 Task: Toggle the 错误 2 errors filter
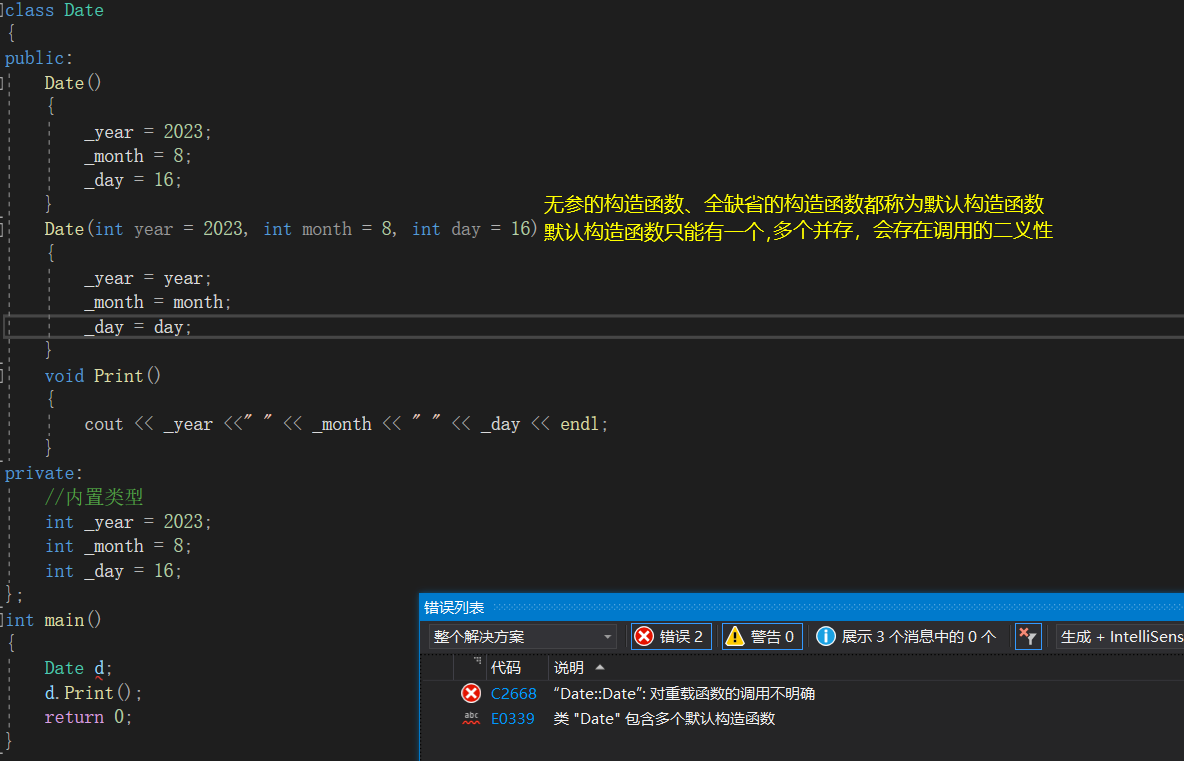[671, 636]
